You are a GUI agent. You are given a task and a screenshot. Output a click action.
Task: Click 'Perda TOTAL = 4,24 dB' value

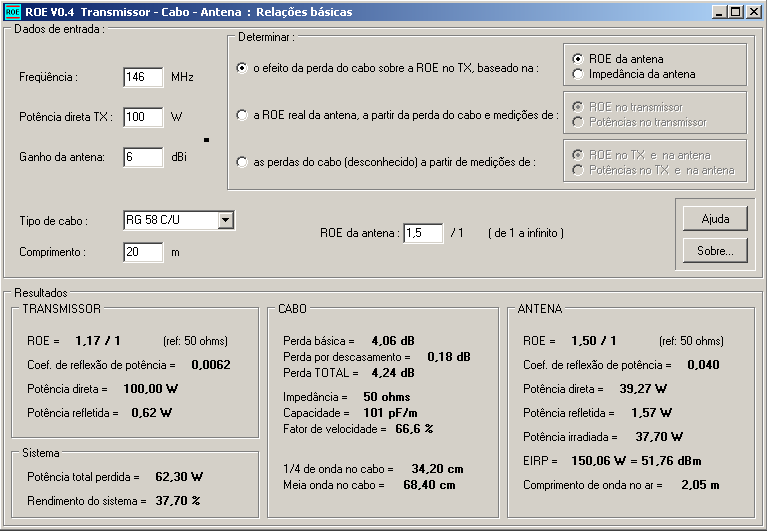(x=393, y=373)
